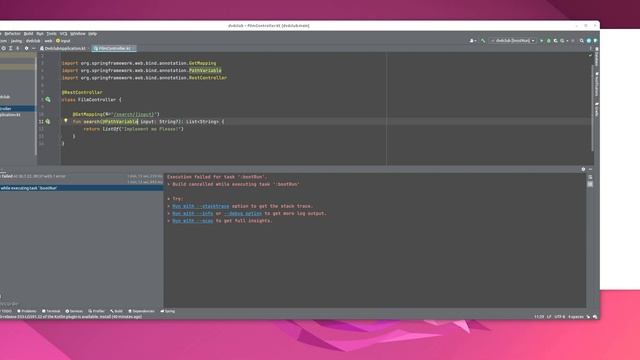640x360 pixels.
Task: Click the readonly lock icon in status bar
Action: 588,317
